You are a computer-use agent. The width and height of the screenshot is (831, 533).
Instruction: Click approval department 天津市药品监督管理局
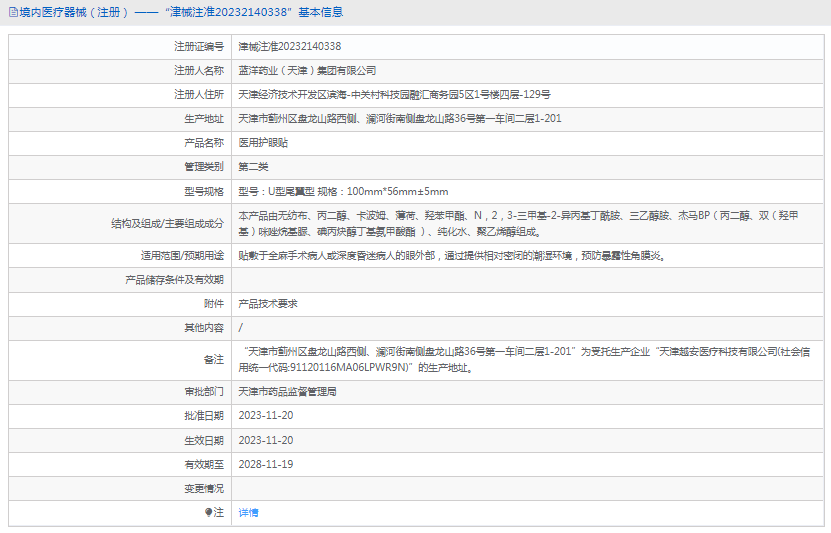click(287, 392)
